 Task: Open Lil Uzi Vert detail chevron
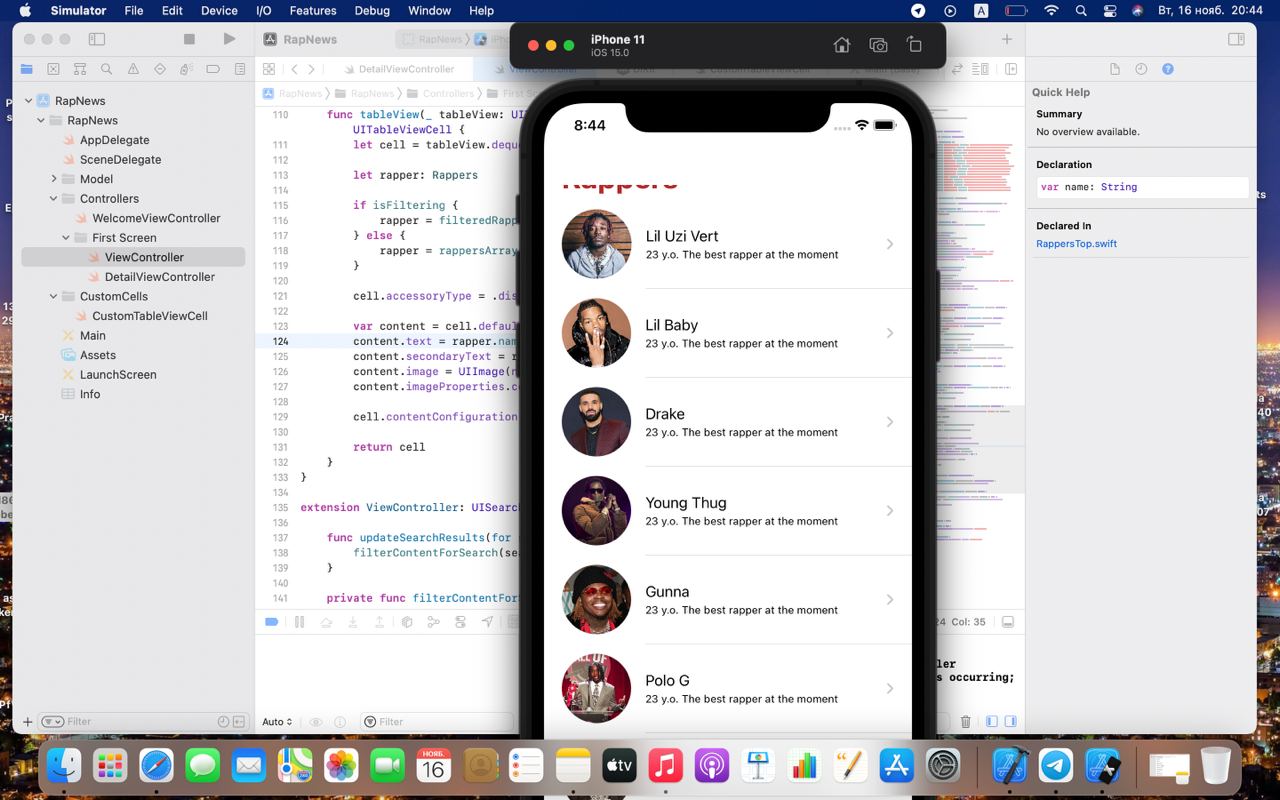click(x=889, y=244)
